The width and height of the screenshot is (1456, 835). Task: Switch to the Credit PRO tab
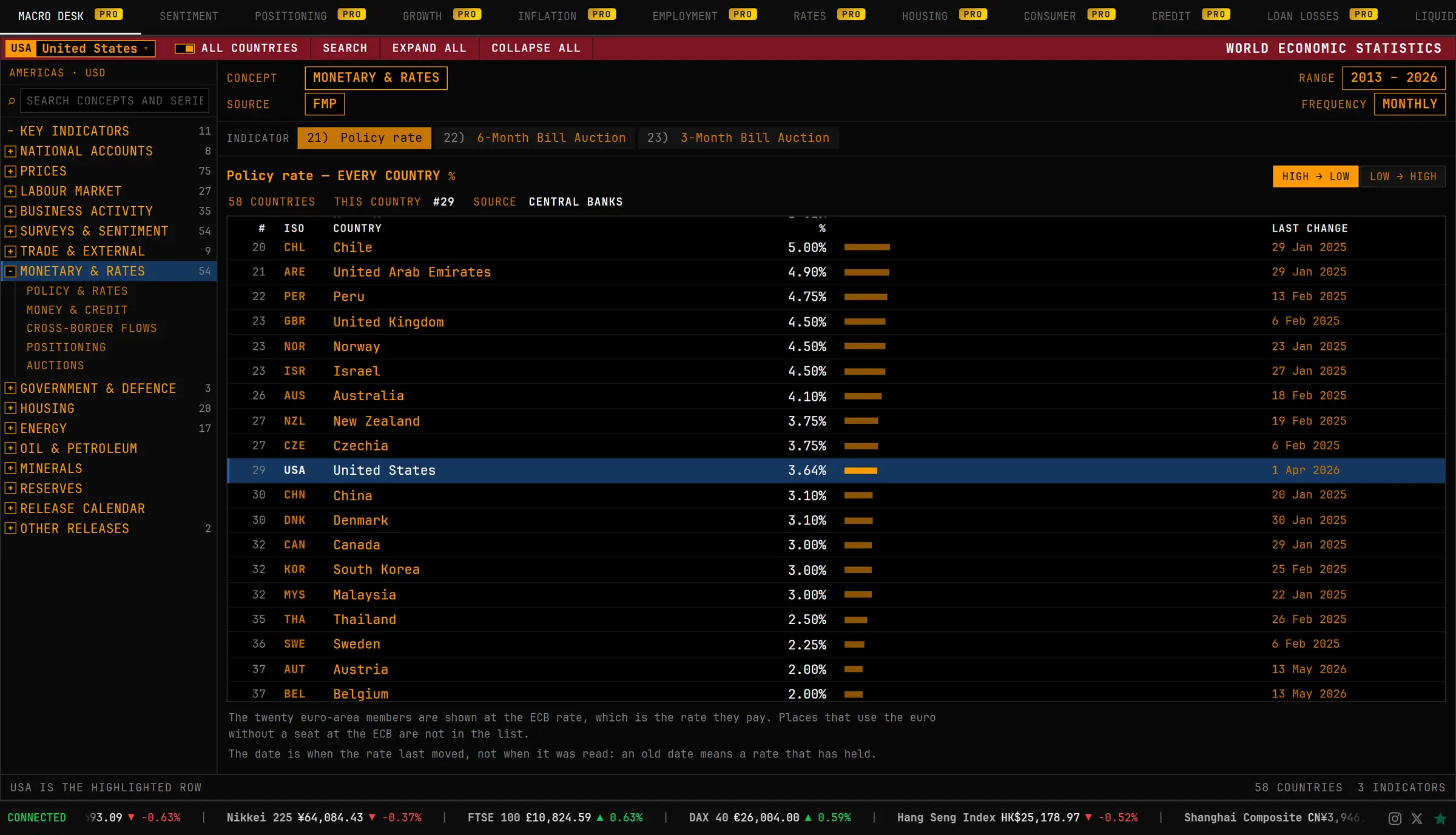pos(1191,16)
